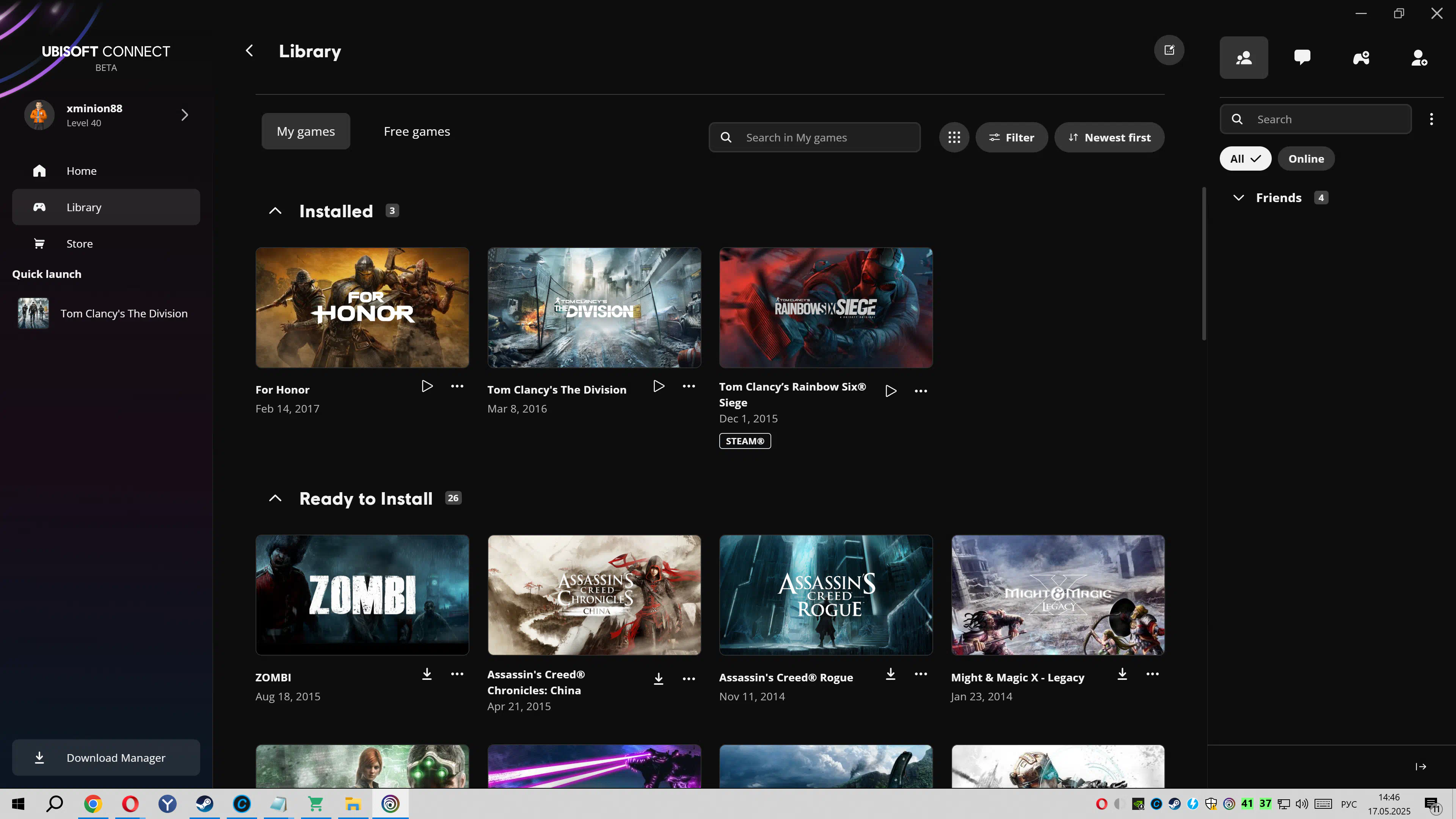Viewport: 1456px width, 819px height.
Task: Collapse the Installed section
Action: 275,212
